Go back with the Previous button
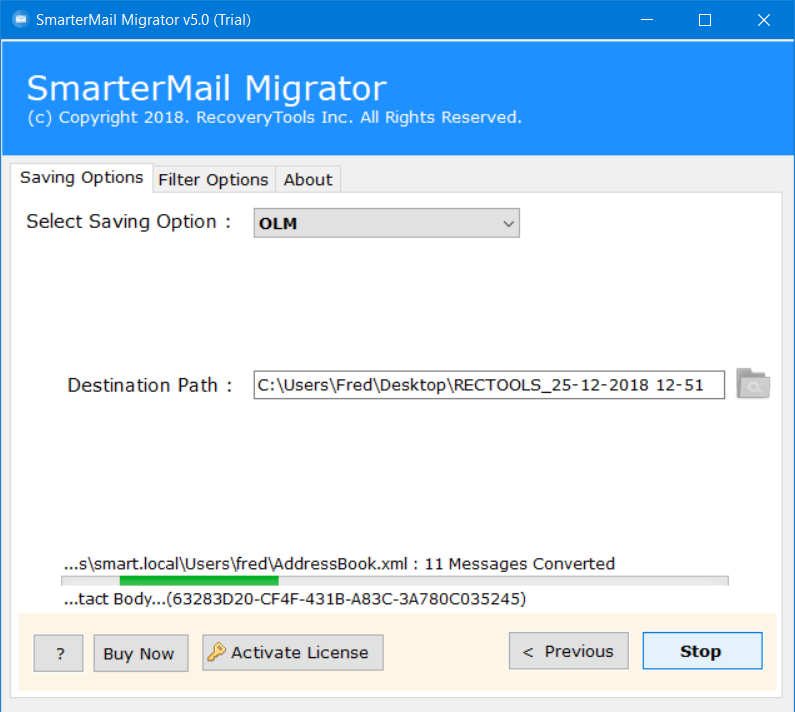The height and width of the screenshot is (712, 795). (x=568, y=651)
